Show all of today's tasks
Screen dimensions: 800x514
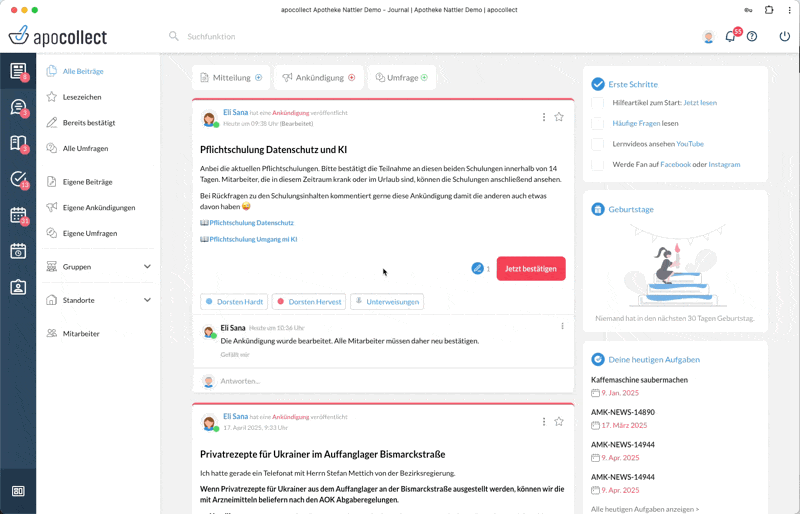pyautogui.click(x=645, y=509)
